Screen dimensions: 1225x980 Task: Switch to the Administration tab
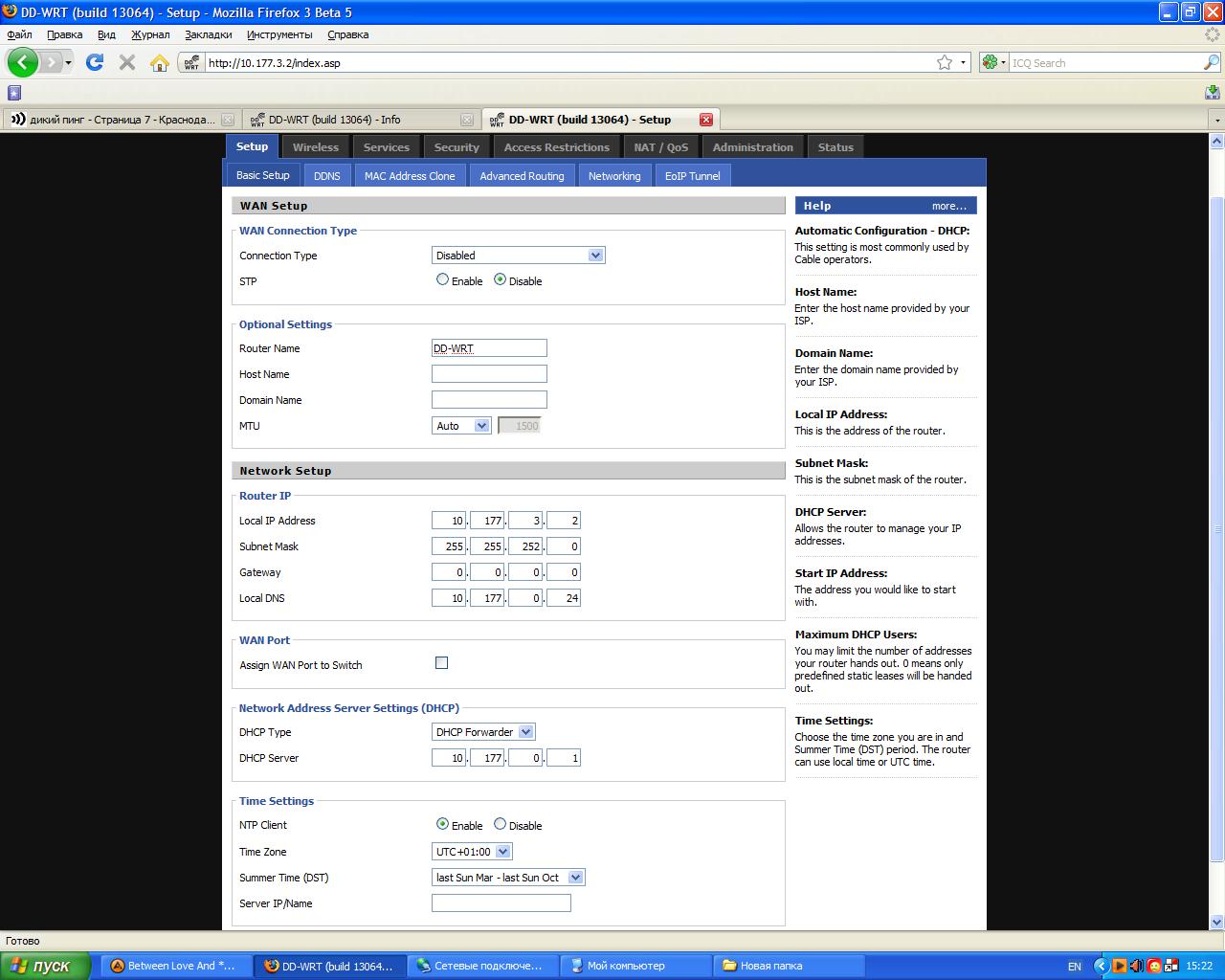click(753, 147)
